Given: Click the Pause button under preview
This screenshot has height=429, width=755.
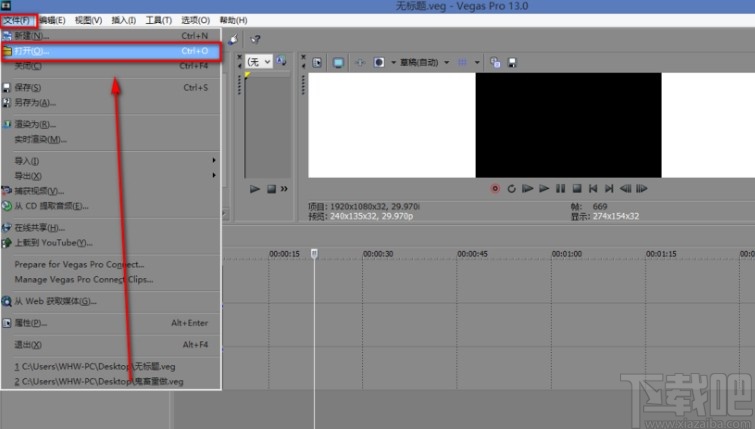Looking at the screenshot, I should click(x=560, y=189).
